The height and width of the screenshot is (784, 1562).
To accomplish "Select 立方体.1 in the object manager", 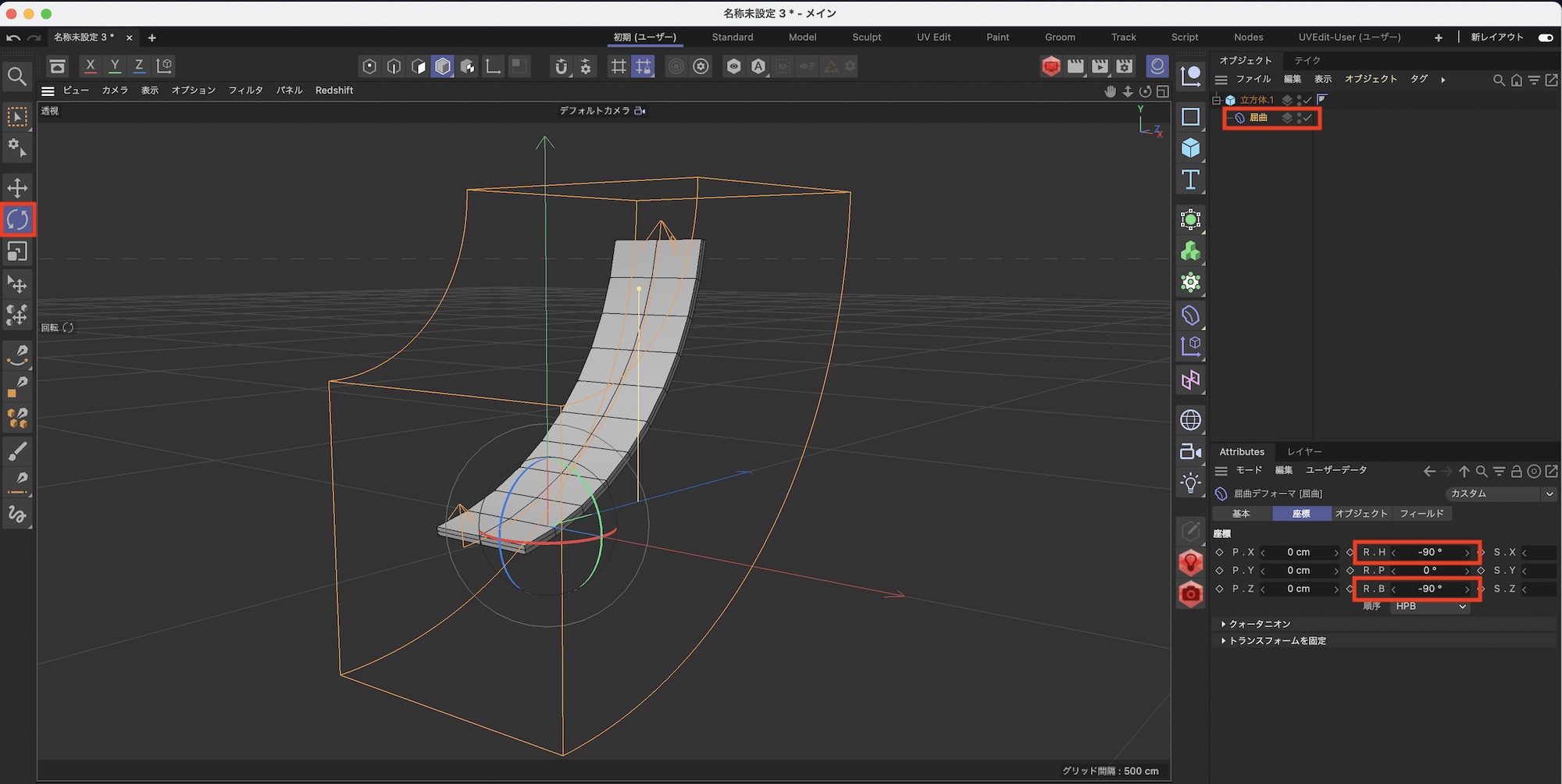I will point(1257,100).
